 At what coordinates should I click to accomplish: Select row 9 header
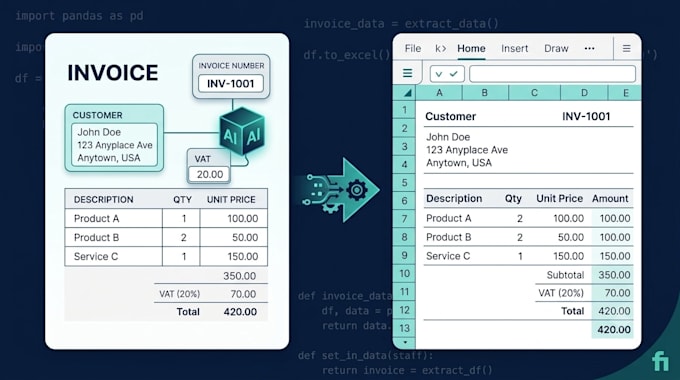point(404,256)
